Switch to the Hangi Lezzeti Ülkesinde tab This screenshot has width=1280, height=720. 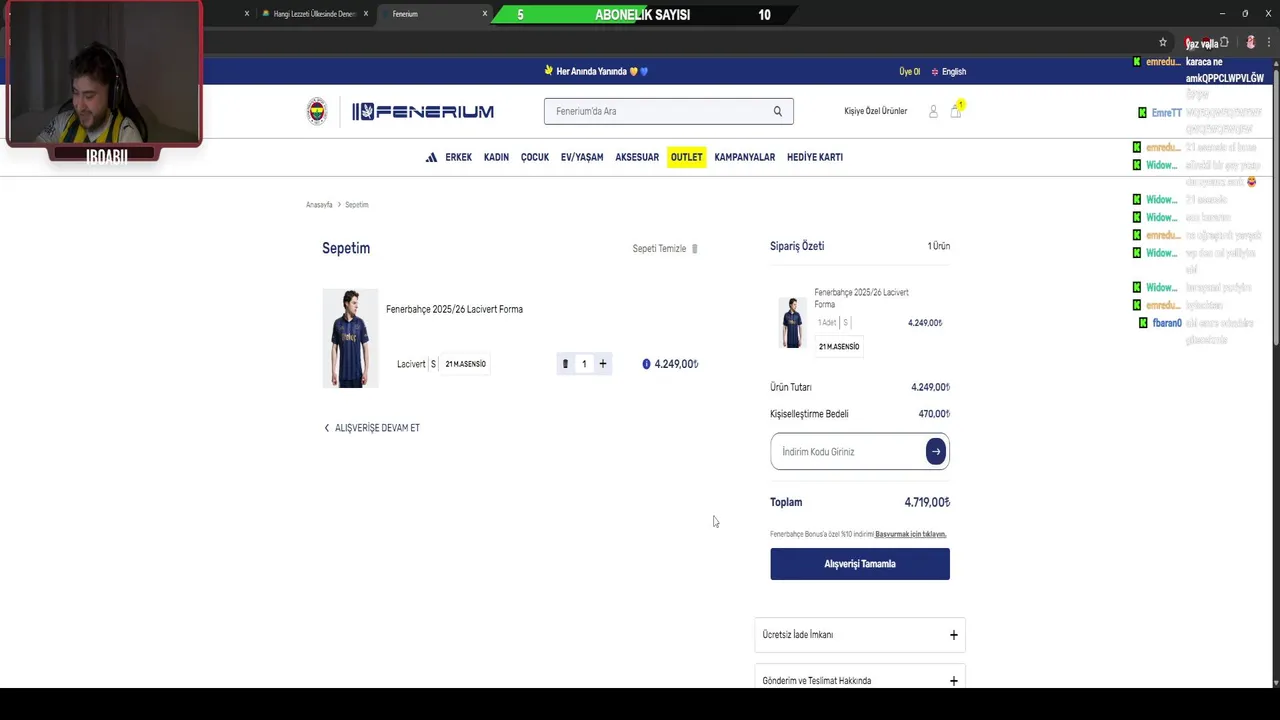tap(313, 14)
